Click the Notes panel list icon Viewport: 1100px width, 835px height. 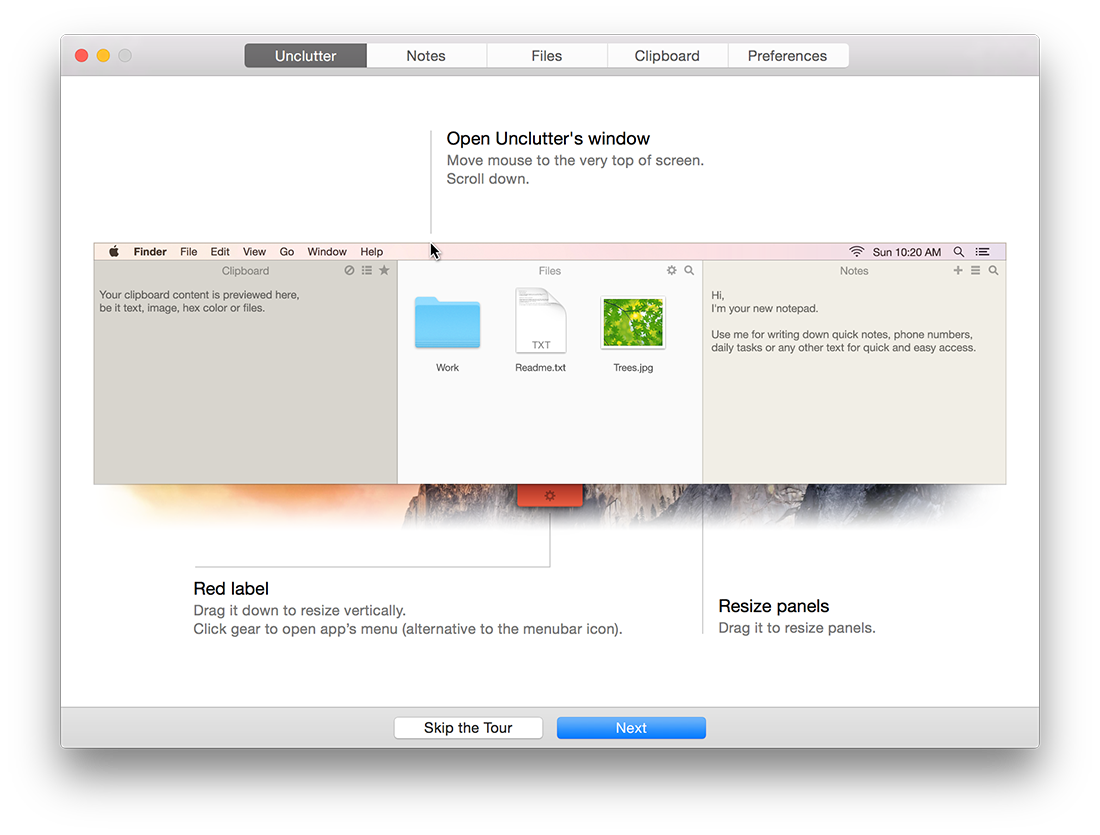click(x=975, y=270)
